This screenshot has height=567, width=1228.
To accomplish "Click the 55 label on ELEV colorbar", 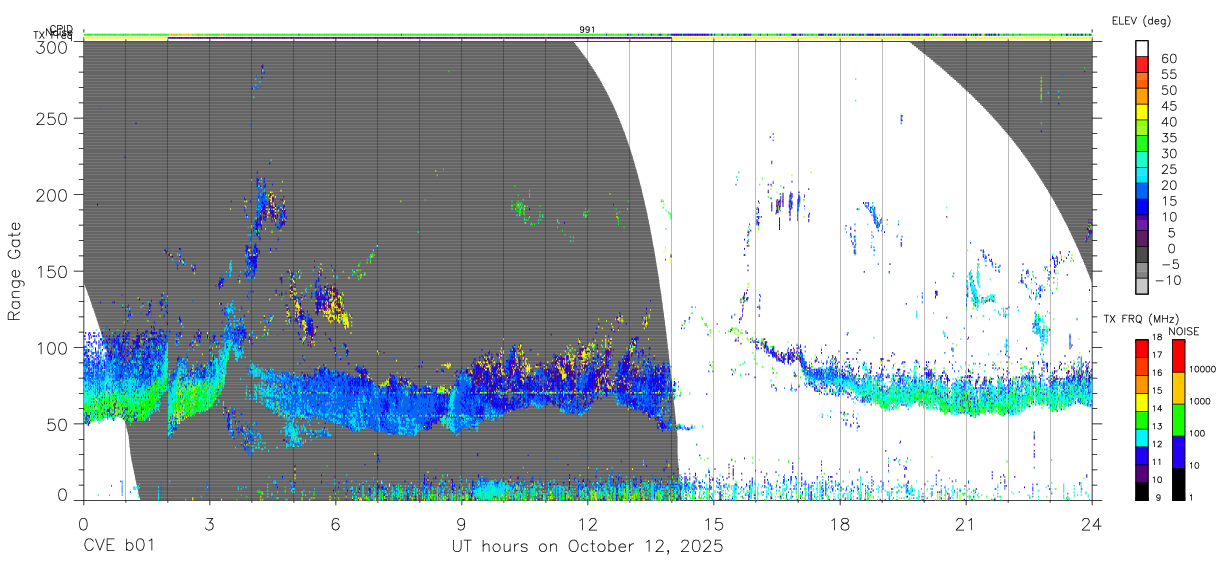I will click(x=1169, y=74).
